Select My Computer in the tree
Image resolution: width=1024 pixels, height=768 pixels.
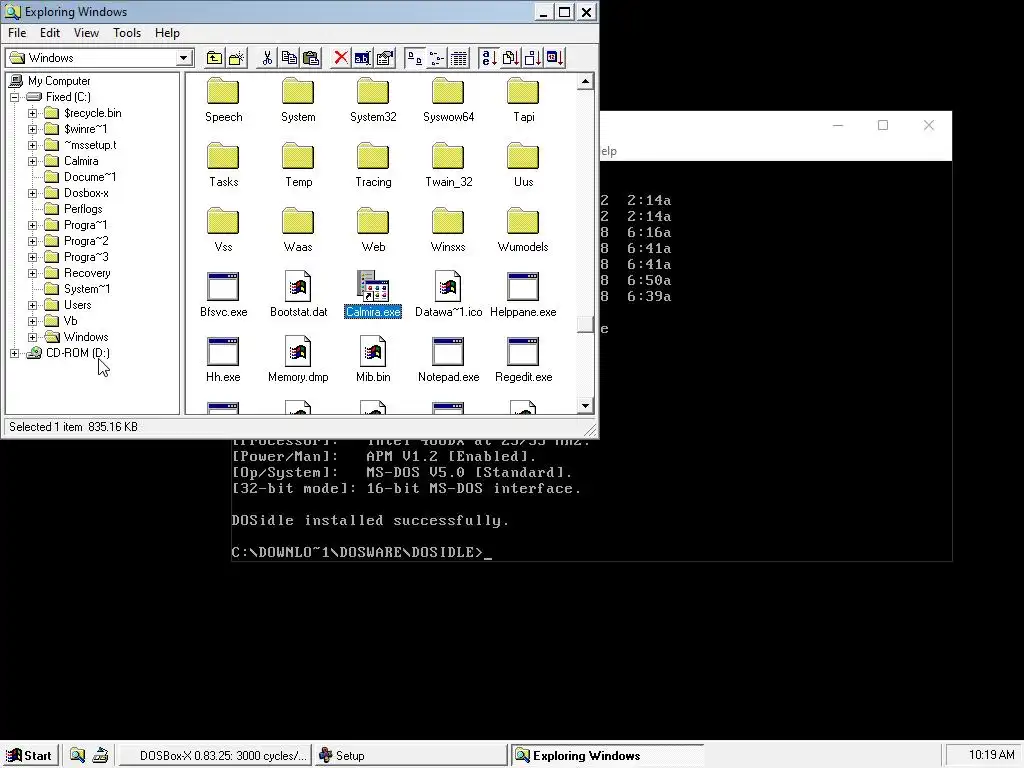coord(59,81)
